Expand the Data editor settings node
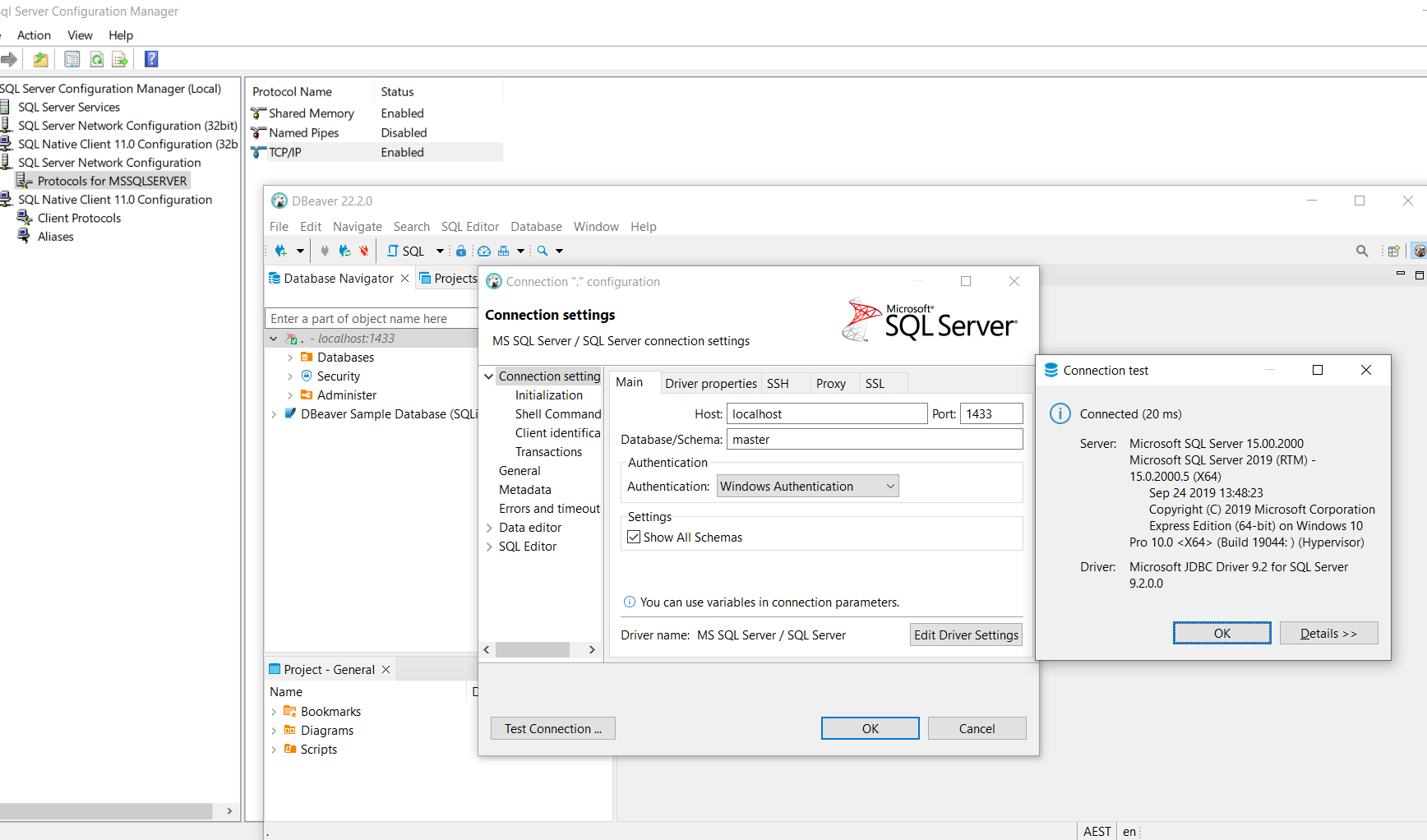The image size is (1427, 840). coord(489,528)
